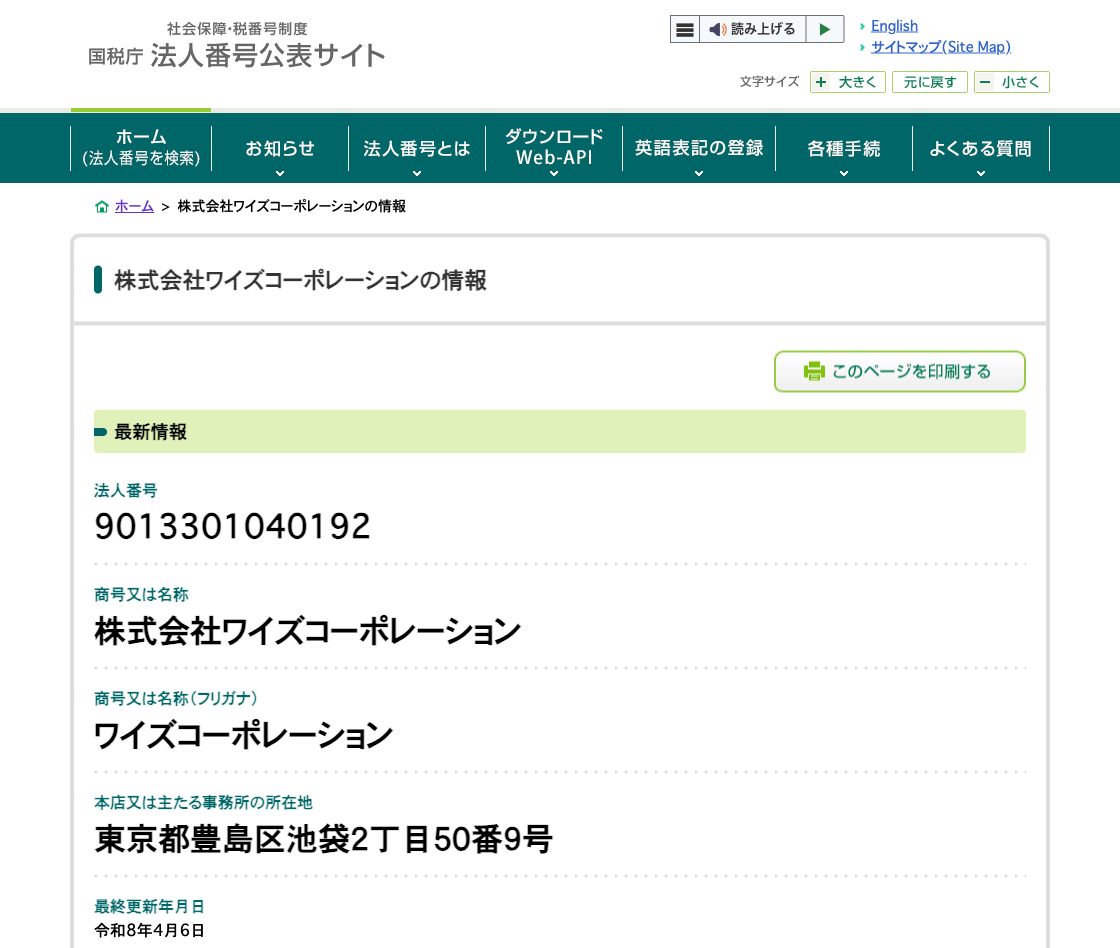
Task: Click the date 令和8年4月6日
Action: (150, 930)
